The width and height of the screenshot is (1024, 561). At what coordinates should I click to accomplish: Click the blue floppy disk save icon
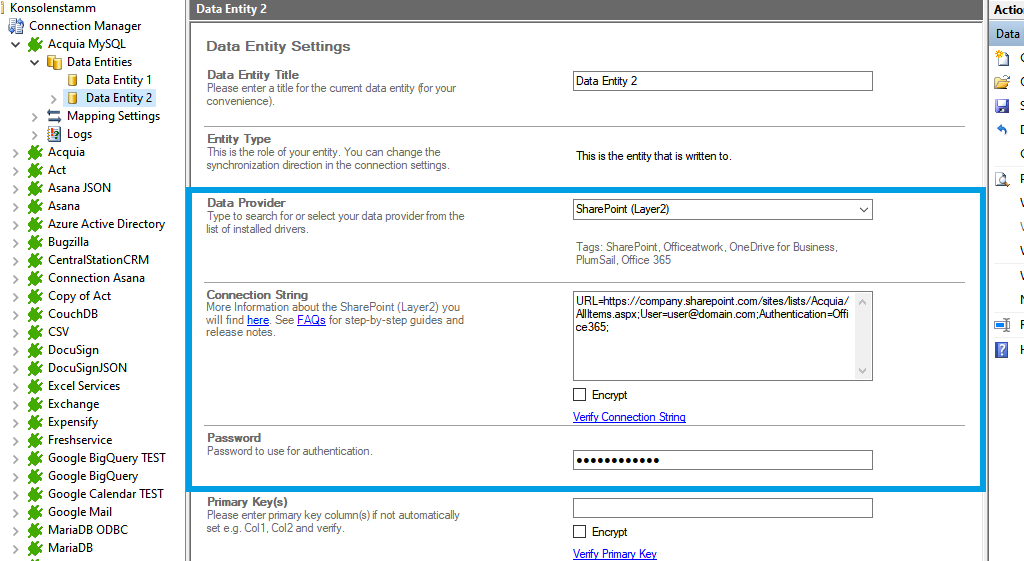(1002, 106)
